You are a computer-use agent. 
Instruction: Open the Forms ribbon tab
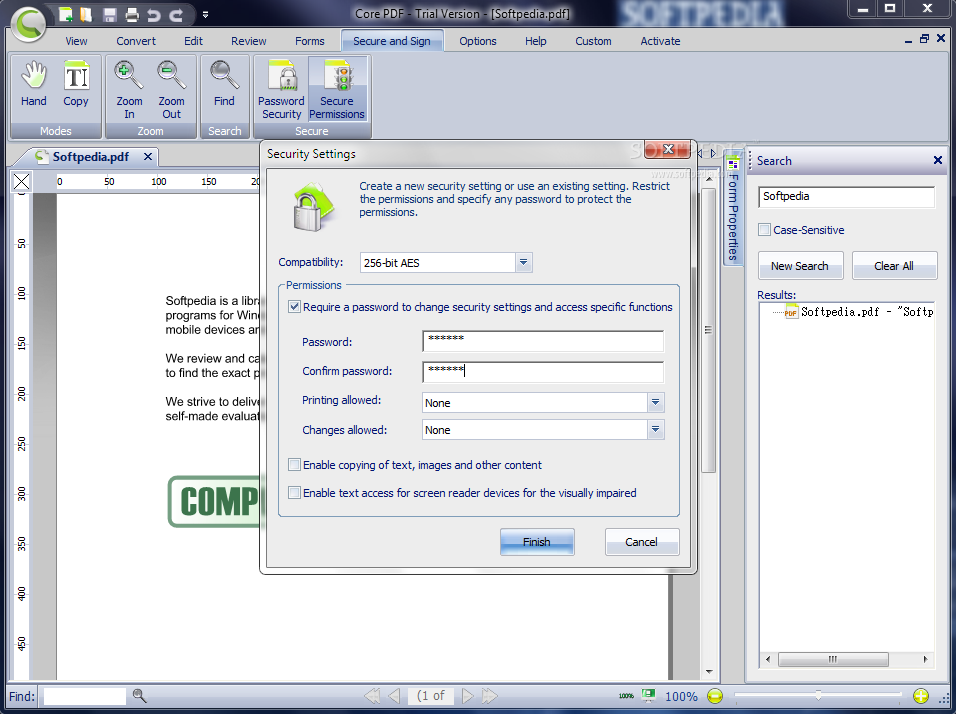point(310,41)
